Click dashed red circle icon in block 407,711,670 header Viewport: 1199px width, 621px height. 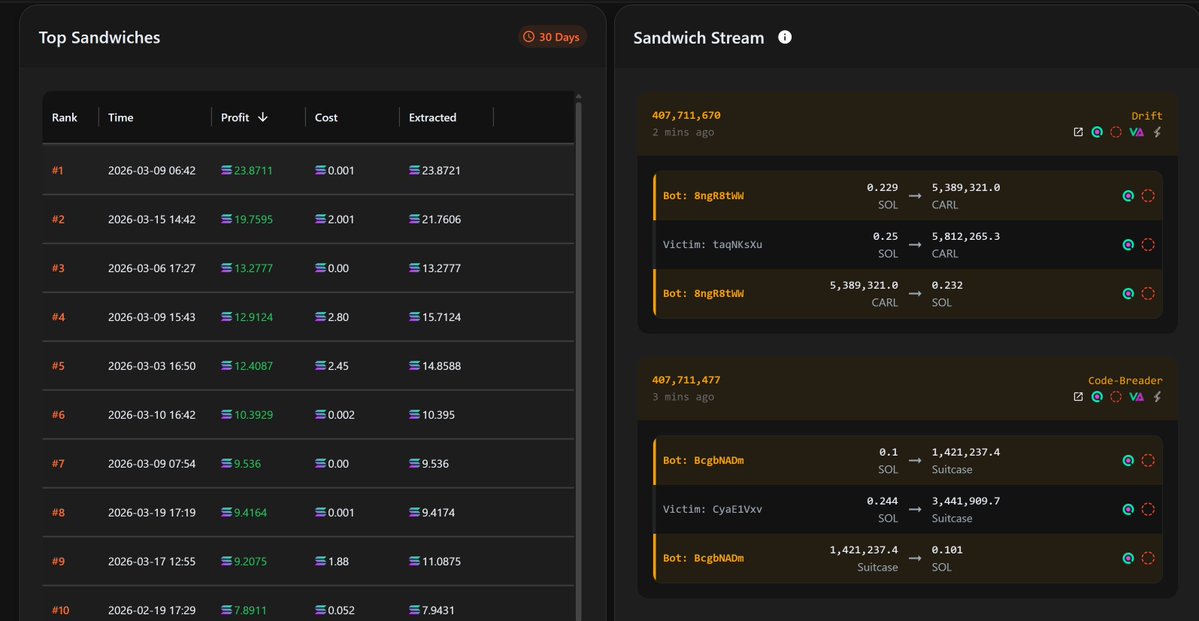click(x=1116, y=132)
